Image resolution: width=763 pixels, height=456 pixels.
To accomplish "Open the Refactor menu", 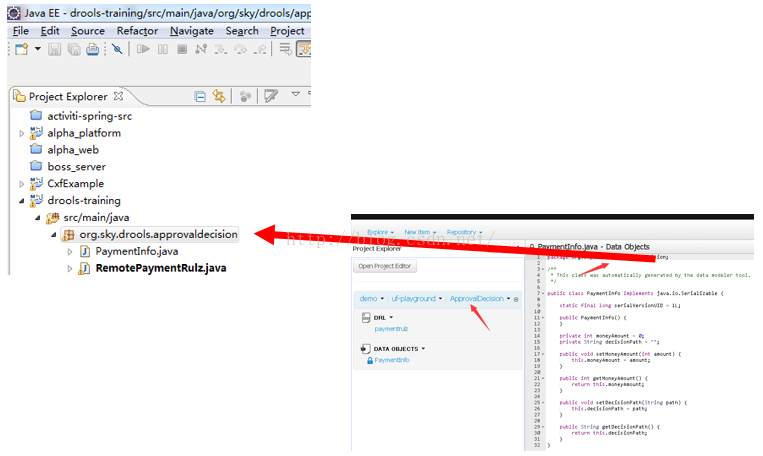I will click(x=137, y=31).
